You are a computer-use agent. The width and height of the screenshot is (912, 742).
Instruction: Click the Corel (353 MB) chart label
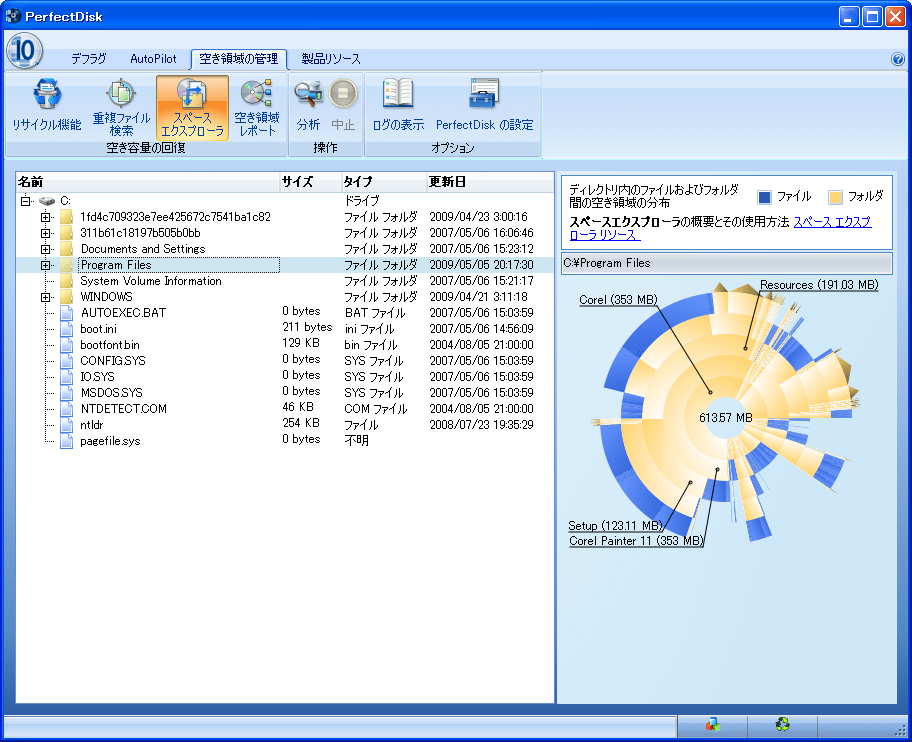click(x=618, y=300)
